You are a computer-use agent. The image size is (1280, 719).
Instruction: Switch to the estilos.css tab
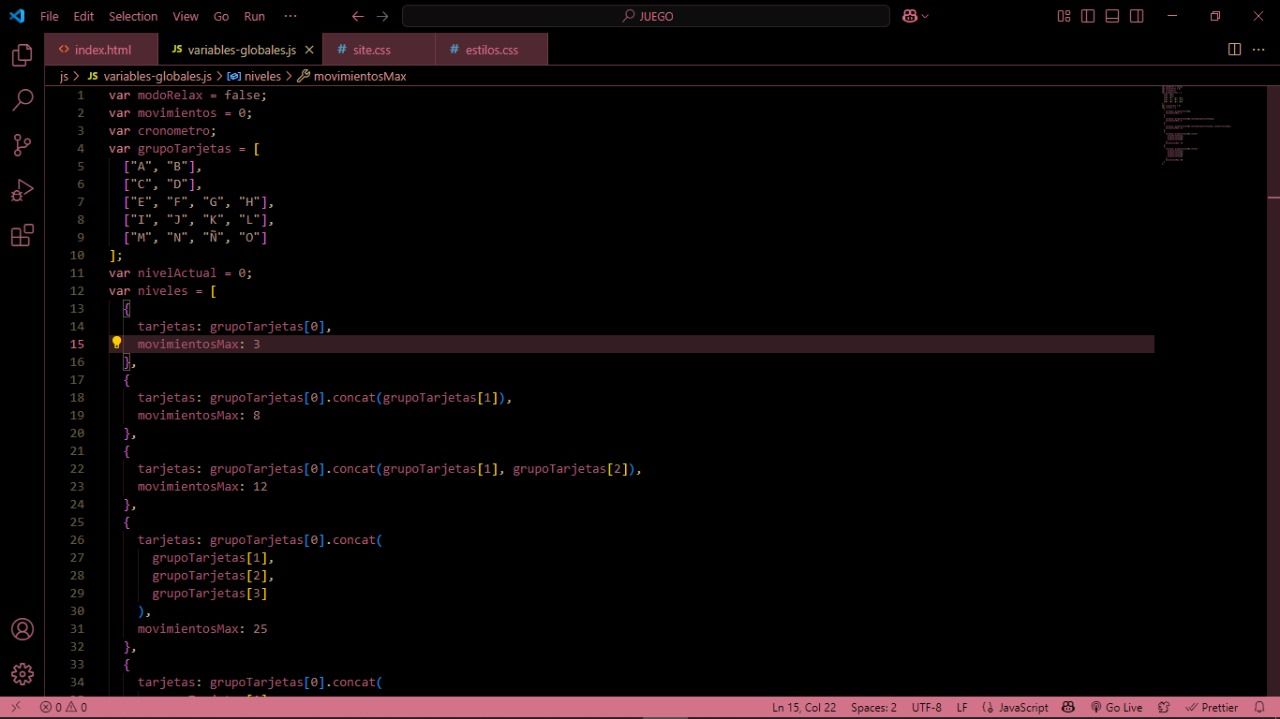click(x=492, y=49)
